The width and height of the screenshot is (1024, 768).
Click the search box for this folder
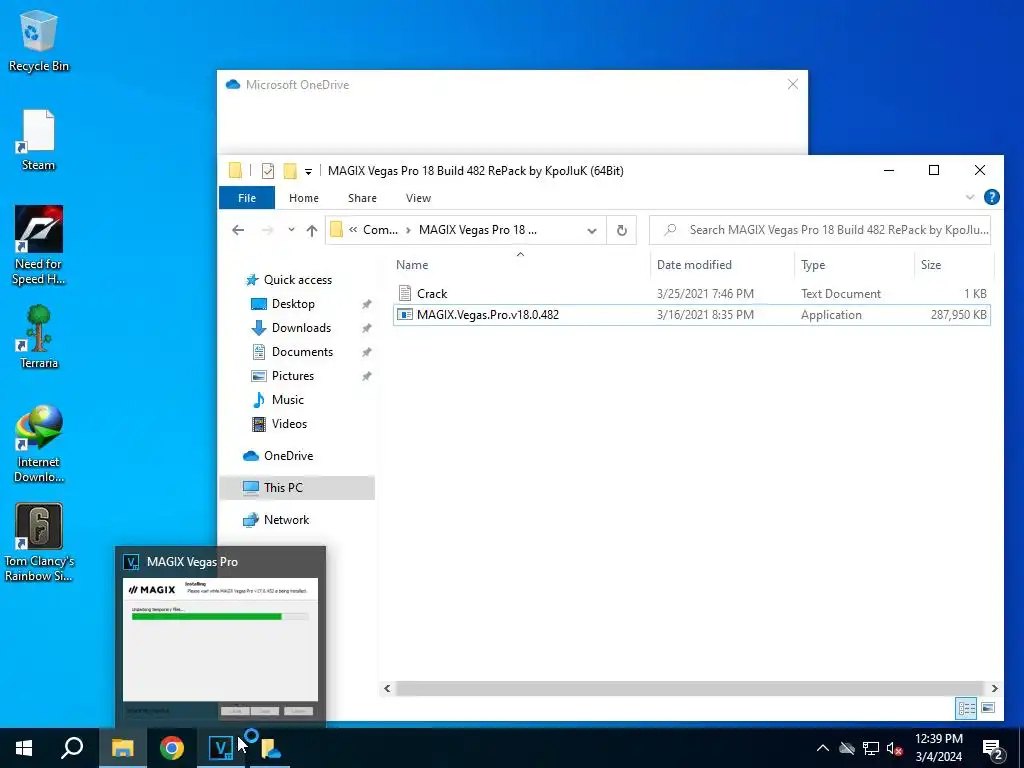[x=820, y=230]
